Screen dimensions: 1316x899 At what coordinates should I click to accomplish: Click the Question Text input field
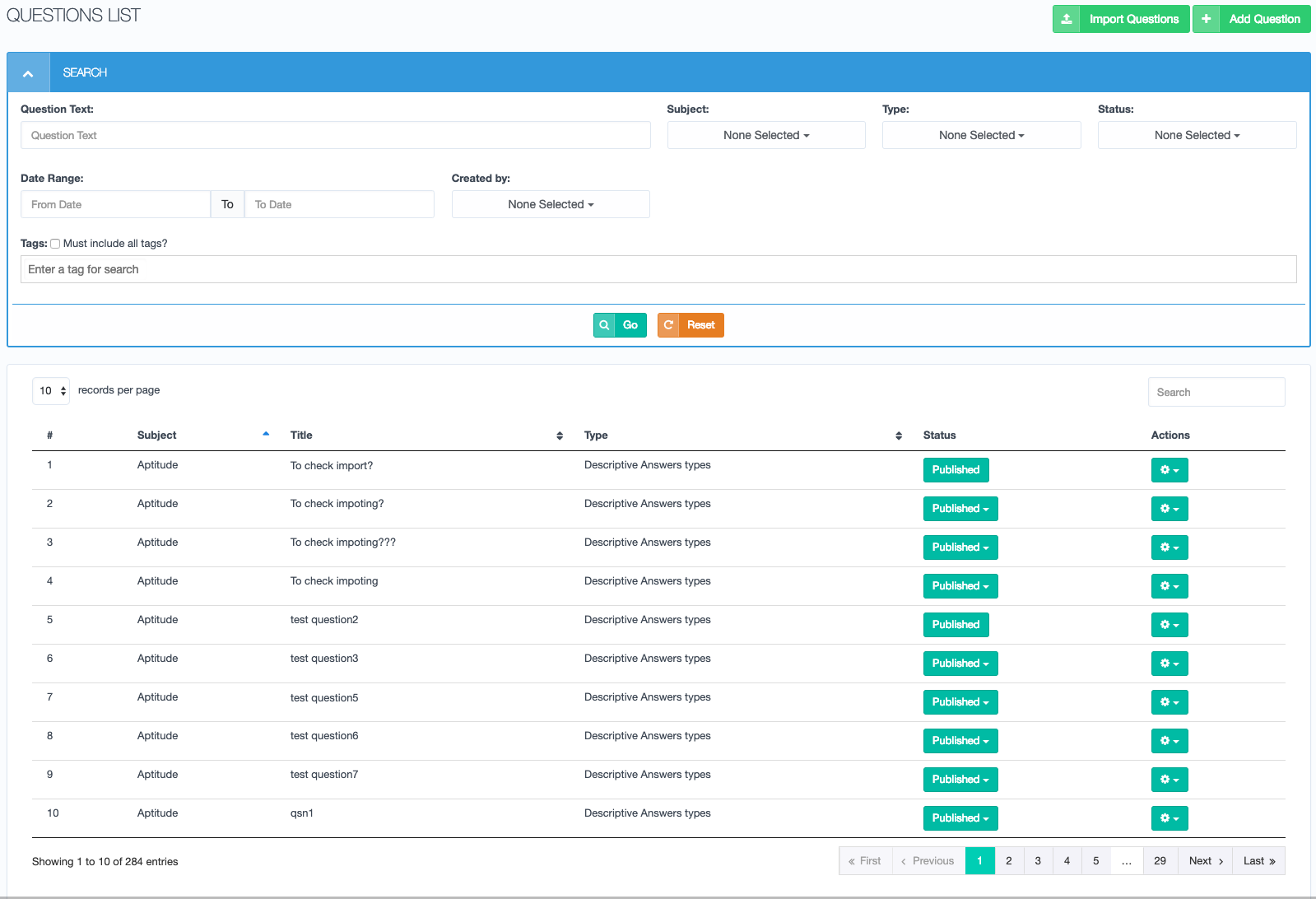(335, 135)
